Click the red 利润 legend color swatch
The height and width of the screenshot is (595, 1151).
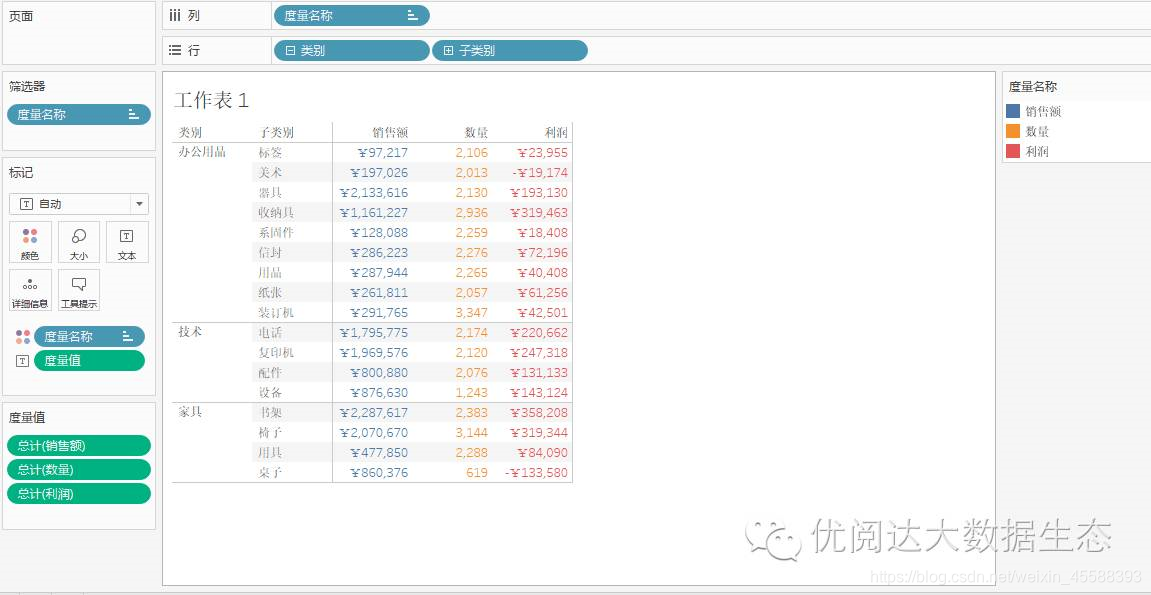tap(1013, 151)
